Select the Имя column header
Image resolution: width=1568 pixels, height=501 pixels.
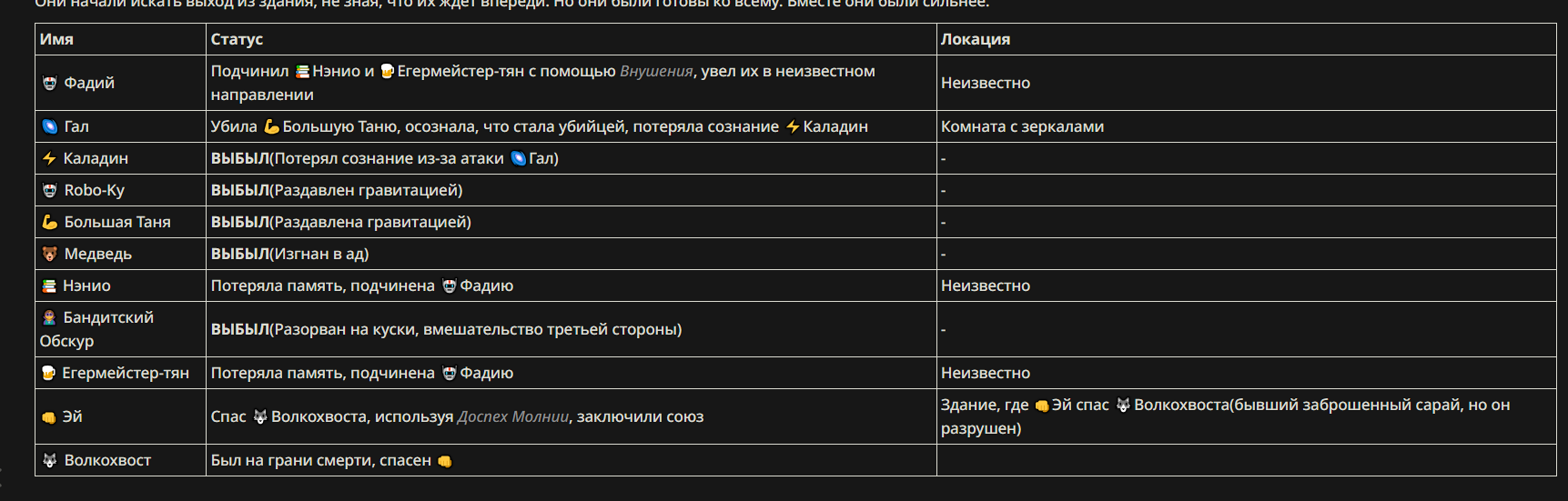pyautogui.click(x=56, y=39)
